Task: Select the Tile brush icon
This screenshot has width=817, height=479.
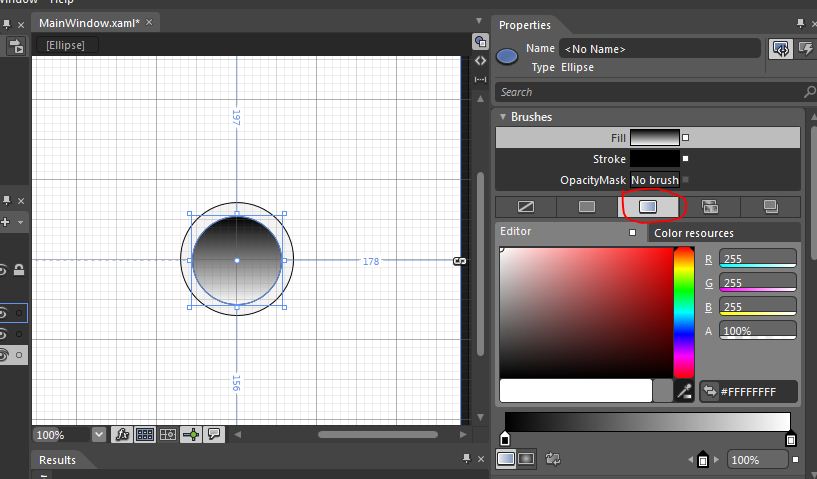Action: point(710,207)
